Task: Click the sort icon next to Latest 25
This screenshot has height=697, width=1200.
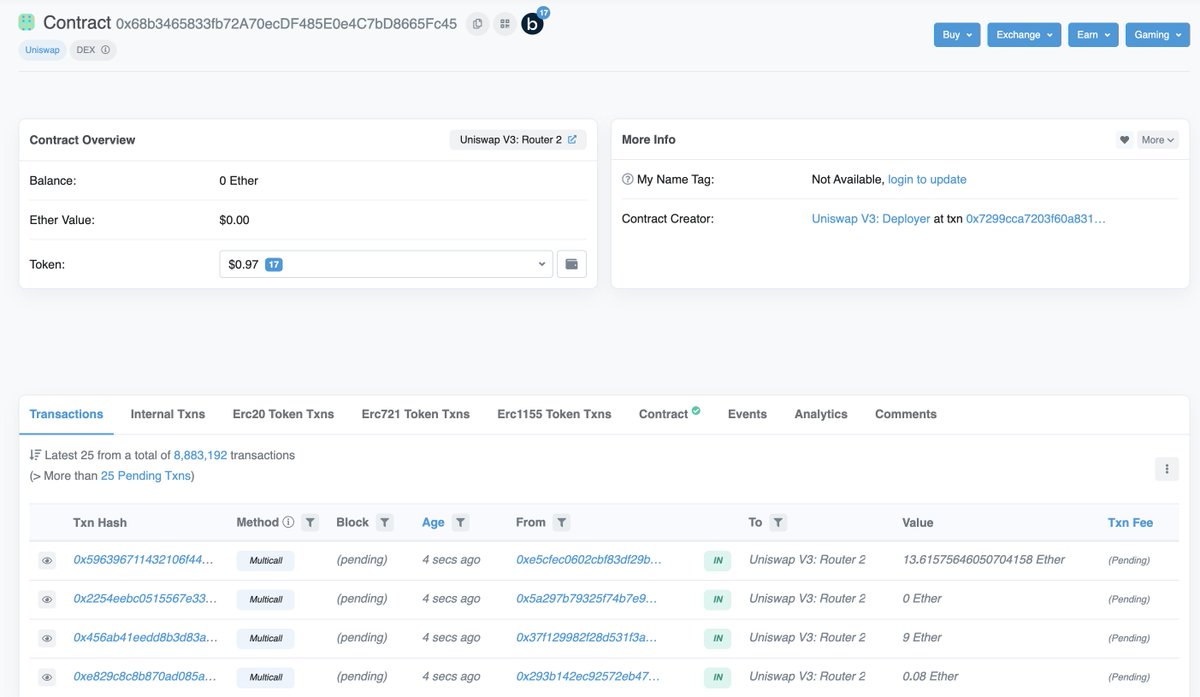Action: (35, 455)
